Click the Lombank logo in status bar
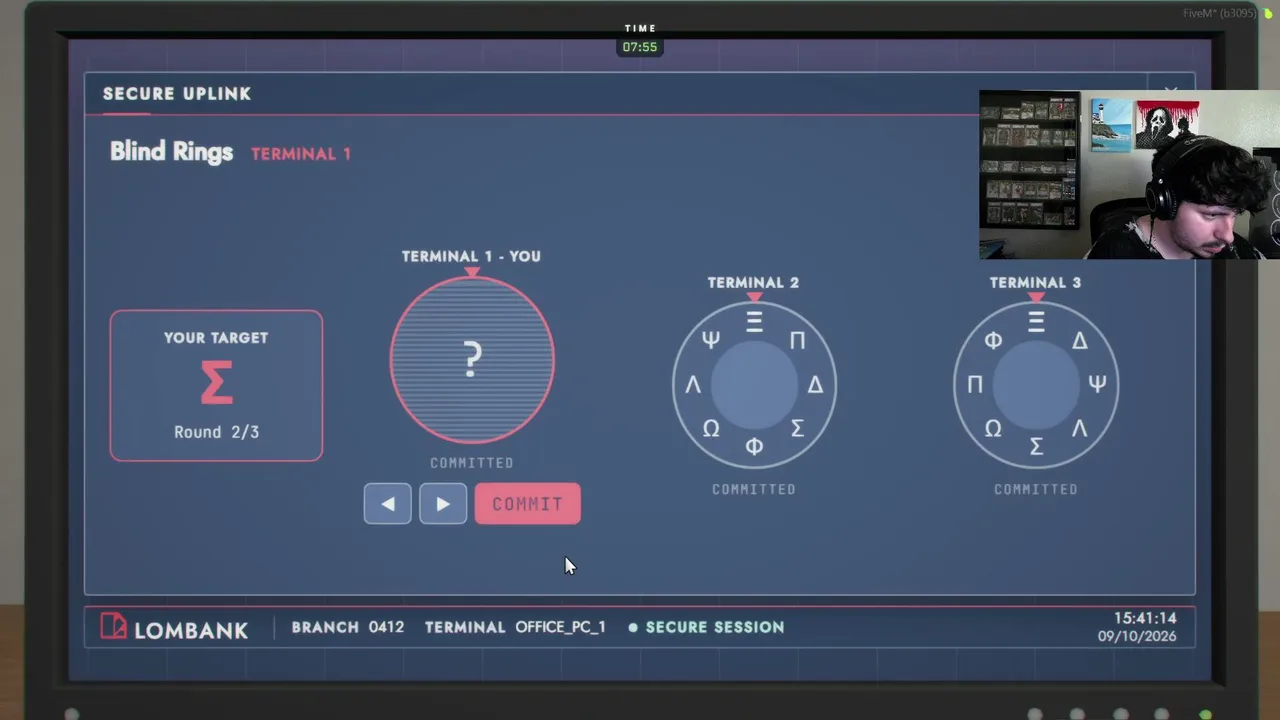1280x720 pixels. (x=174, y=628)
